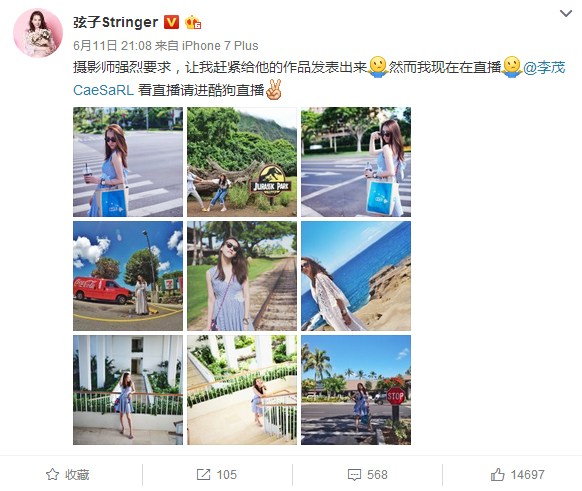Open 弦子Stringer's profile avatar

pos(38,33)
